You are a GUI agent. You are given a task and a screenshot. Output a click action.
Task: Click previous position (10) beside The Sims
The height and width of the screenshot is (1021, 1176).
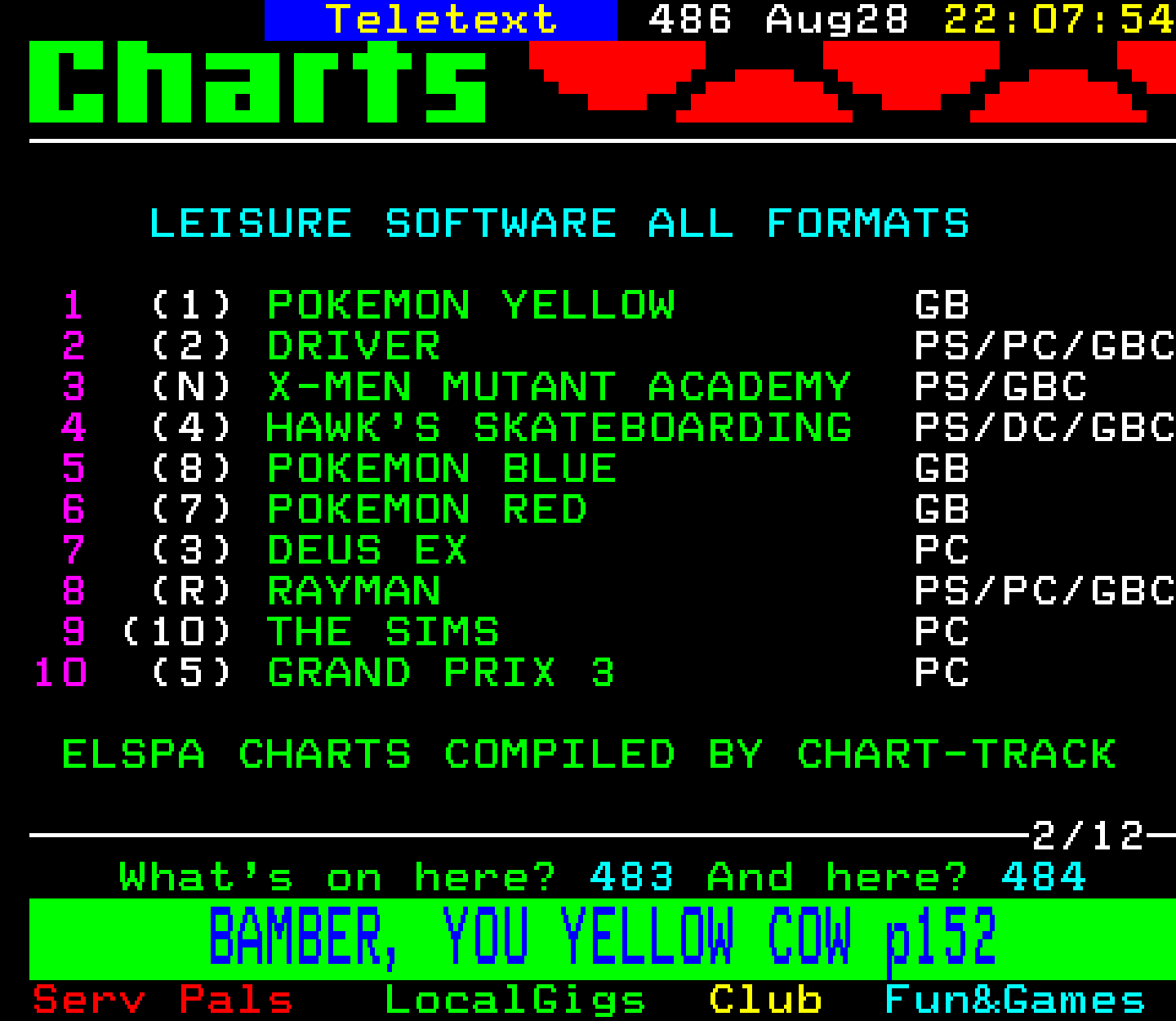(x=176, y=632)
